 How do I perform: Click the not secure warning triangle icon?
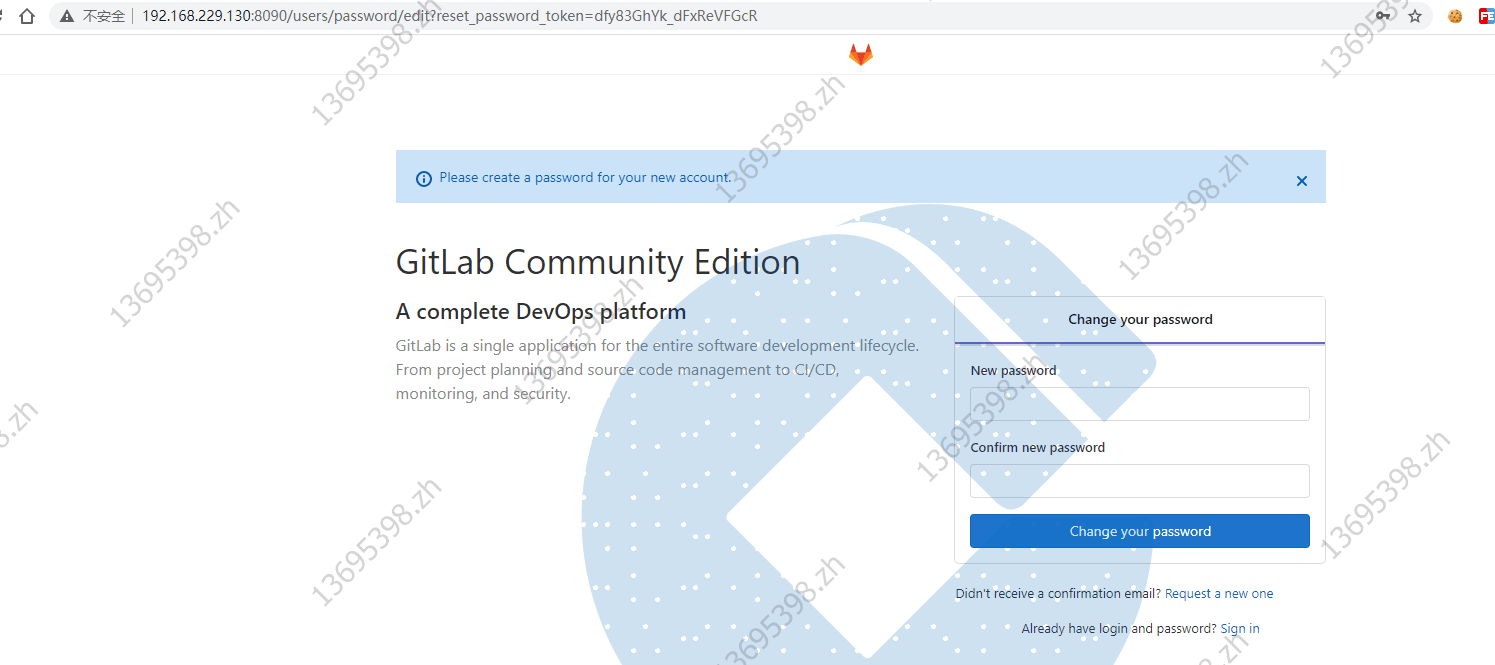(68, 17)
